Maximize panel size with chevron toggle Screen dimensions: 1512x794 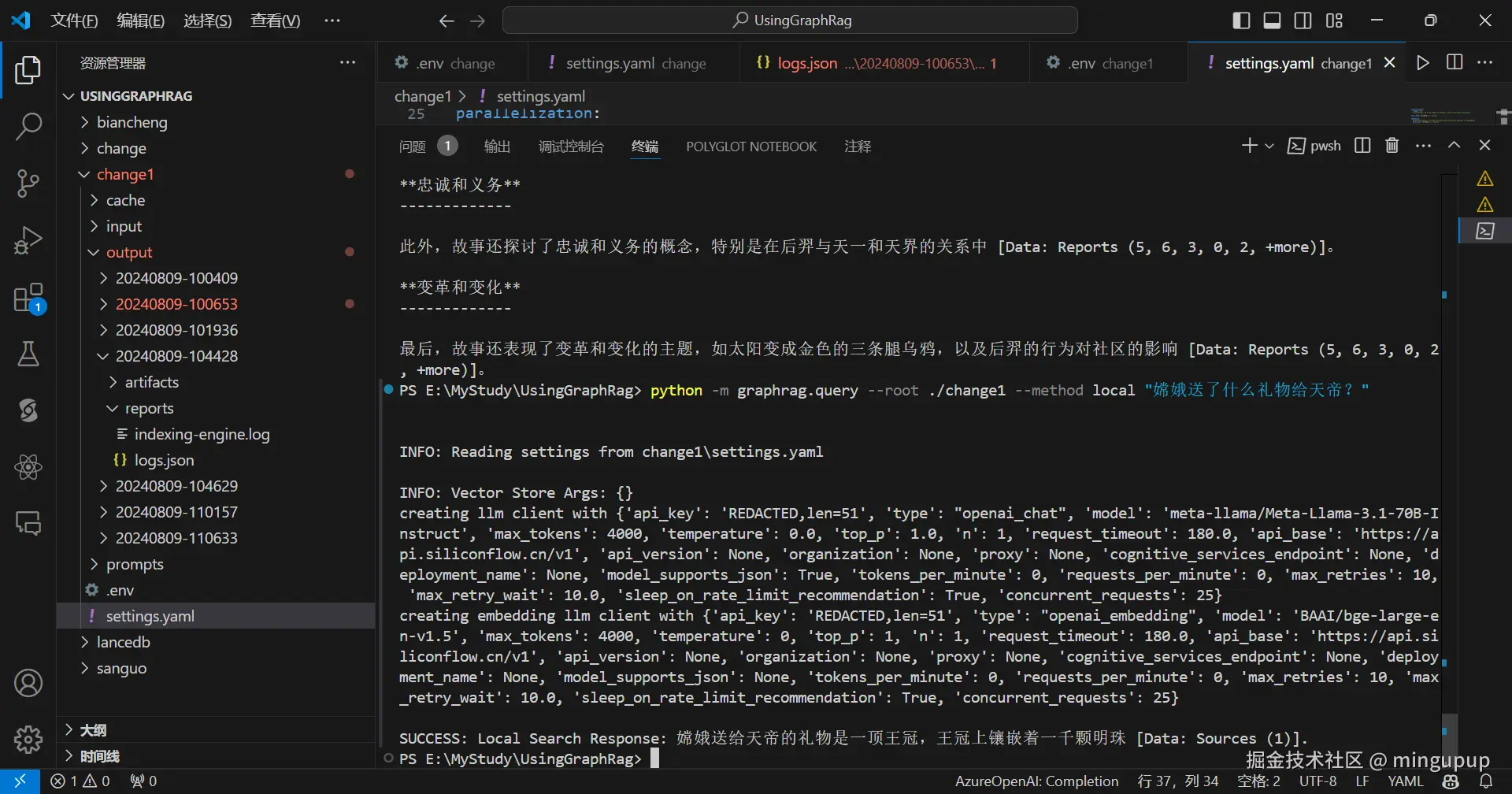point(1455,145)
